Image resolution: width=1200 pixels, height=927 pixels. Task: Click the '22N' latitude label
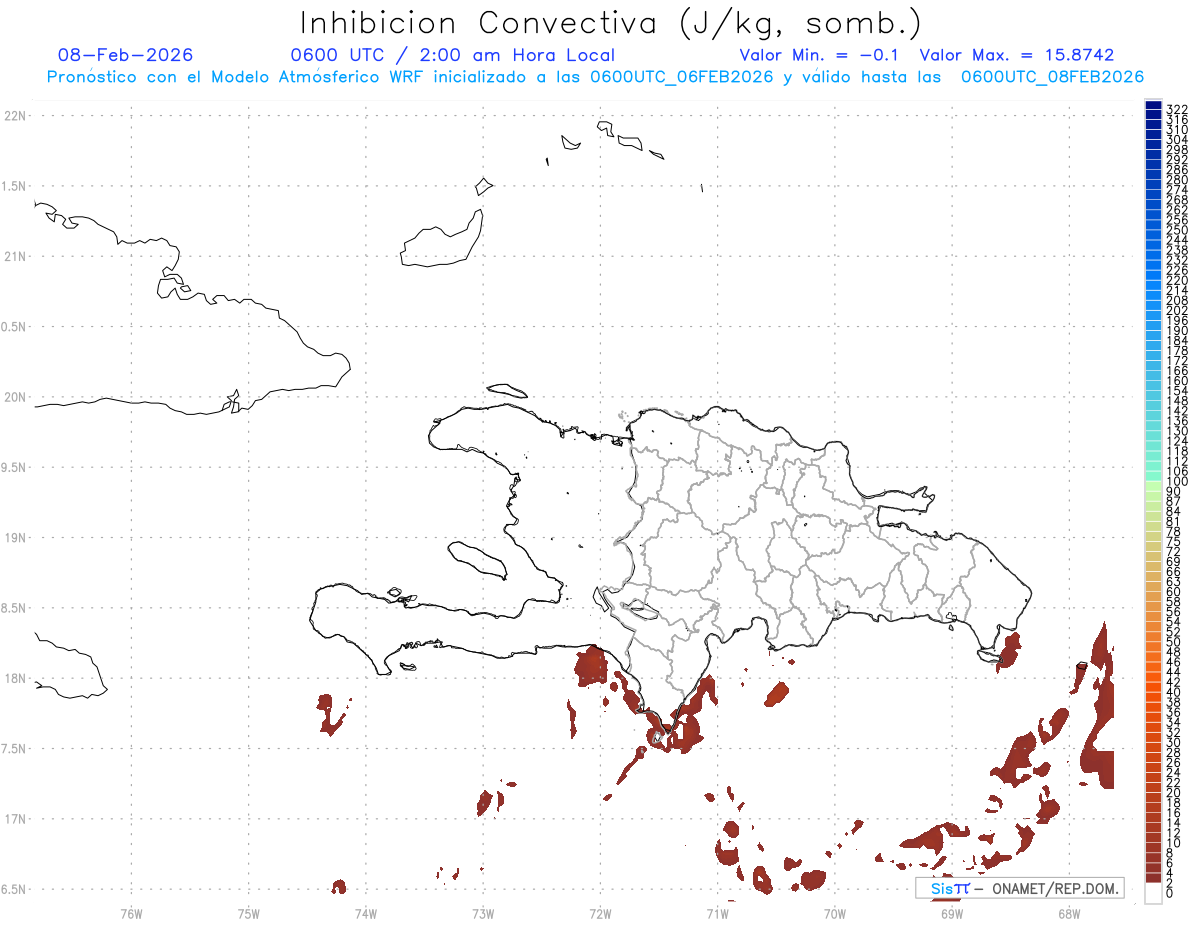tap(14, 116)
